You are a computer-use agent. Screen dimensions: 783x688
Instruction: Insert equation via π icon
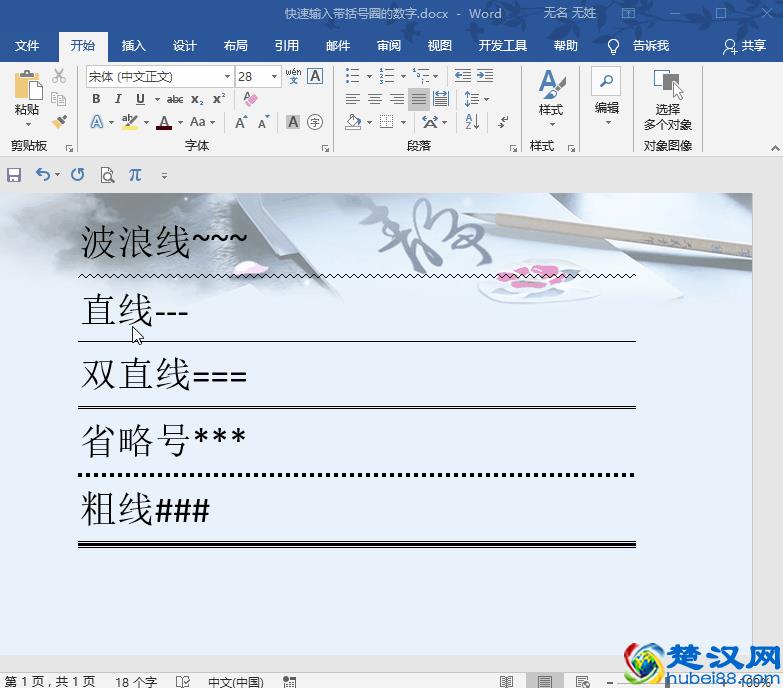pyautogui.click(x=135, y=175)
